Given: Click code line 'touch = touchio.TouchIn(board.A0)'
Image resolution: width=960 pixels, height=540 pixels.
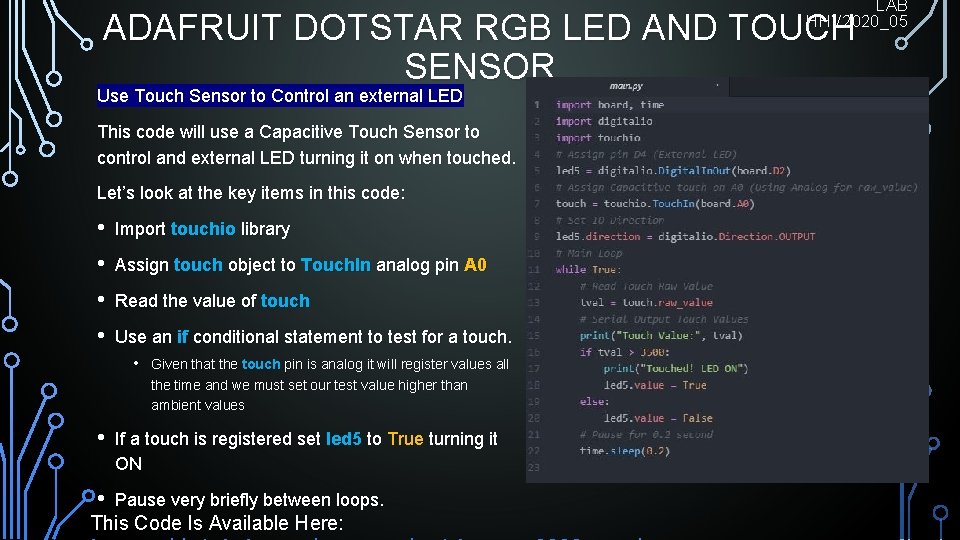Looking at the screenshot, I should [655, 204].
